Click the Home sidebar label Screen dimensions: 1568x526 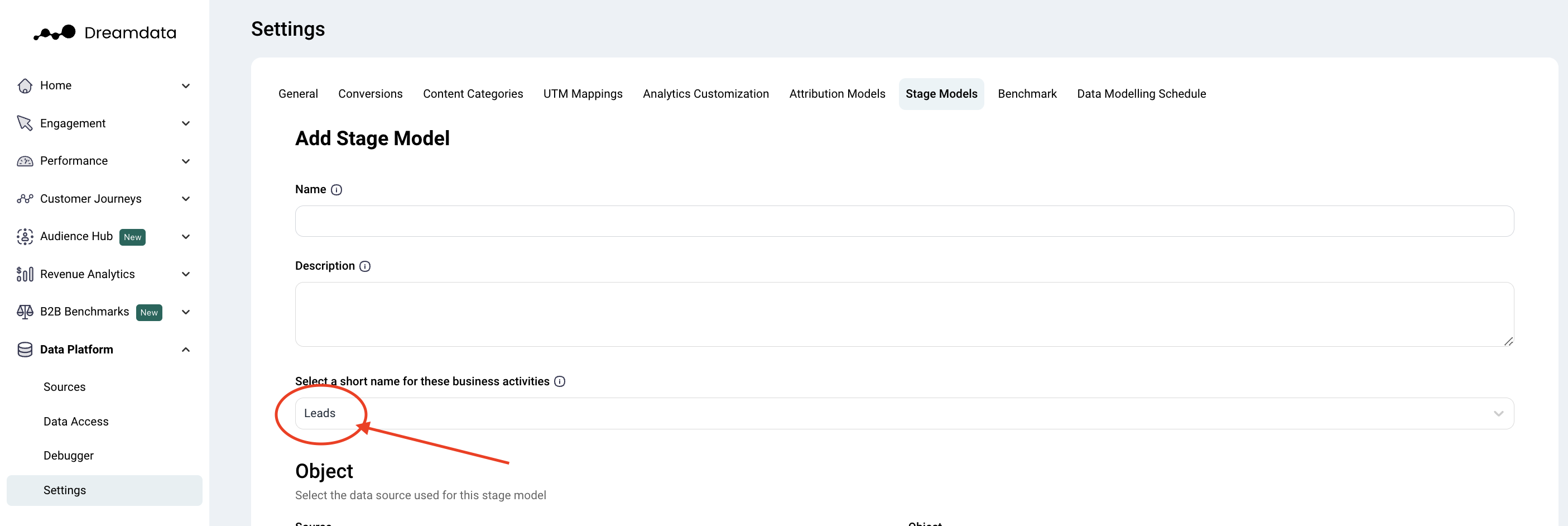[56, 86]
